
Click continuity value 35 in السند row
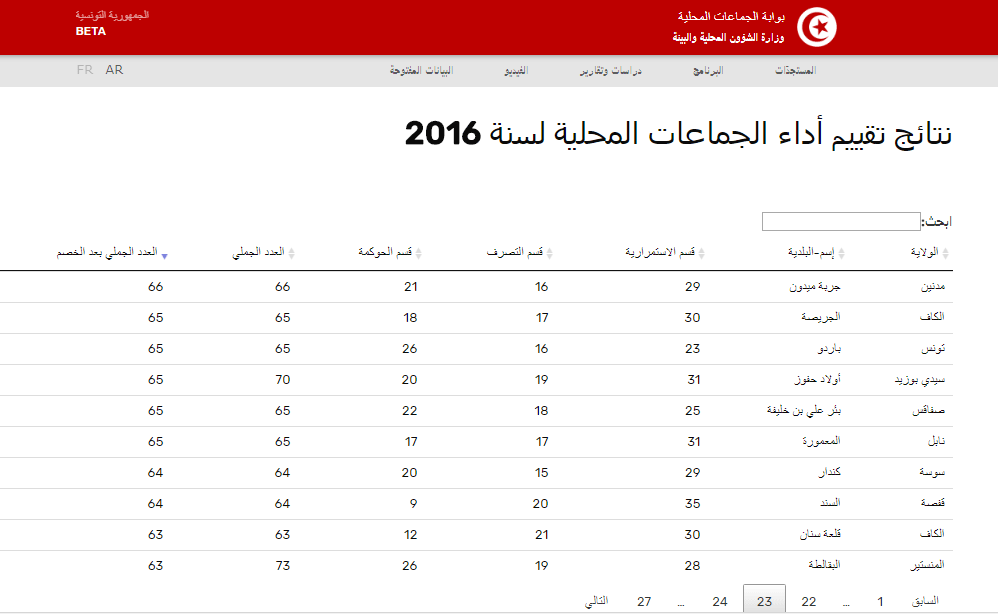pyautogui.click(x=692, y=504)
